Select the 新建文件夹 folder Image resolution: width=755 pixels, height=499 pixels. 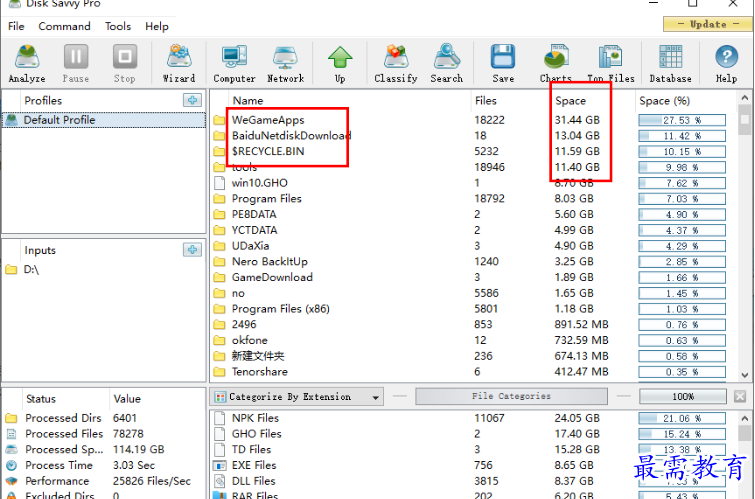coord(473,356)
